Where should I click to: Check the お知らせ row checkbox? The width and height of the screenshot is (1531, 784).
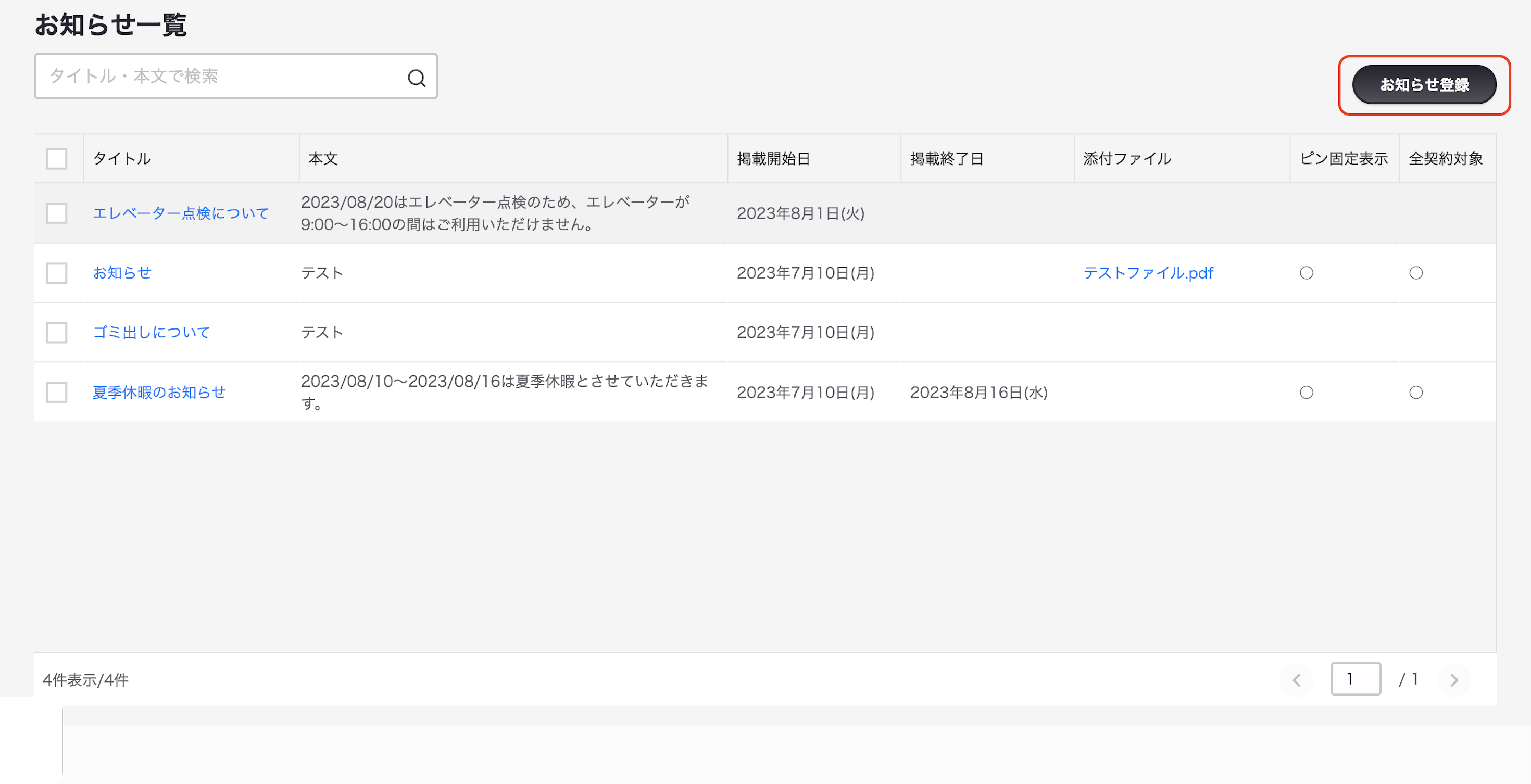point(56,273)
